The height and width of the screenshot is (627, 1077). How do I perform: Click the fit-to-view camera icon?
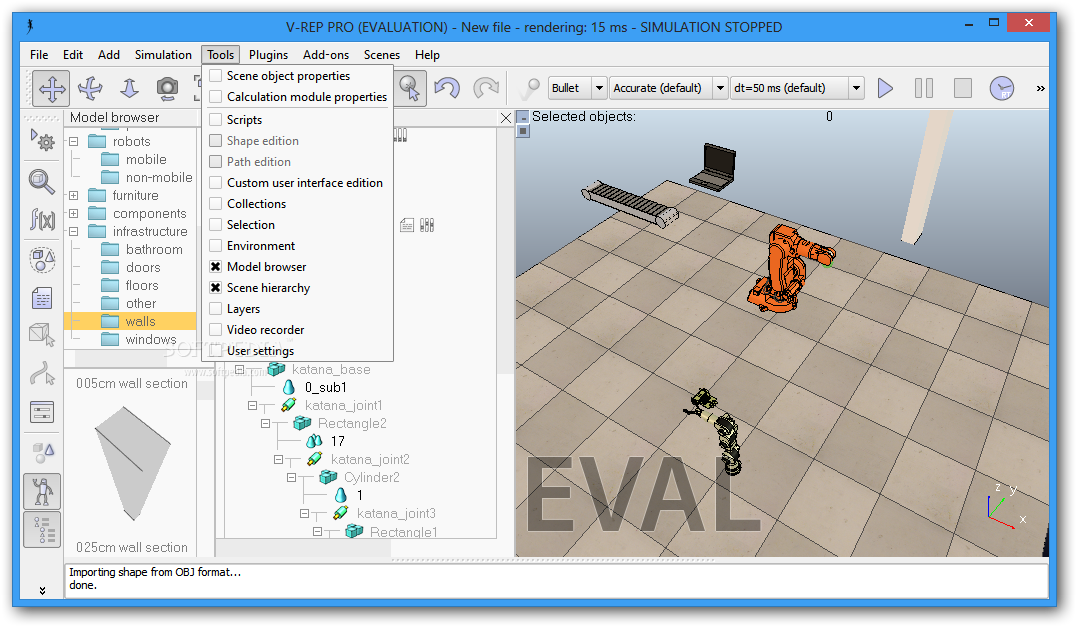pos(167,89)
